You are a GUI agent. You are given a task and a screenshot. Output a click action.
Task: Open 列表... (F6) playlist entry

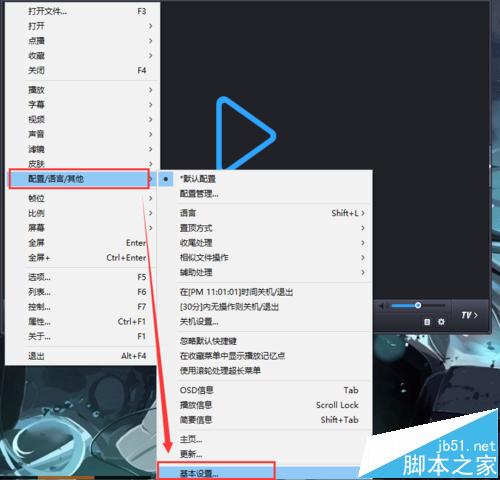point(83,292)
